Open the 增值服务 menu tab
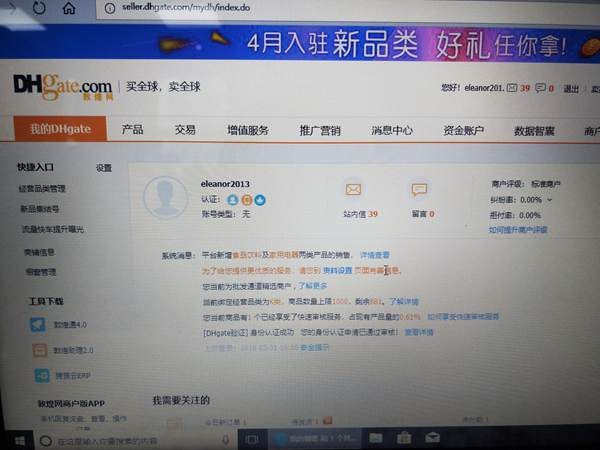The image size is (600, 450). [248, 130]
